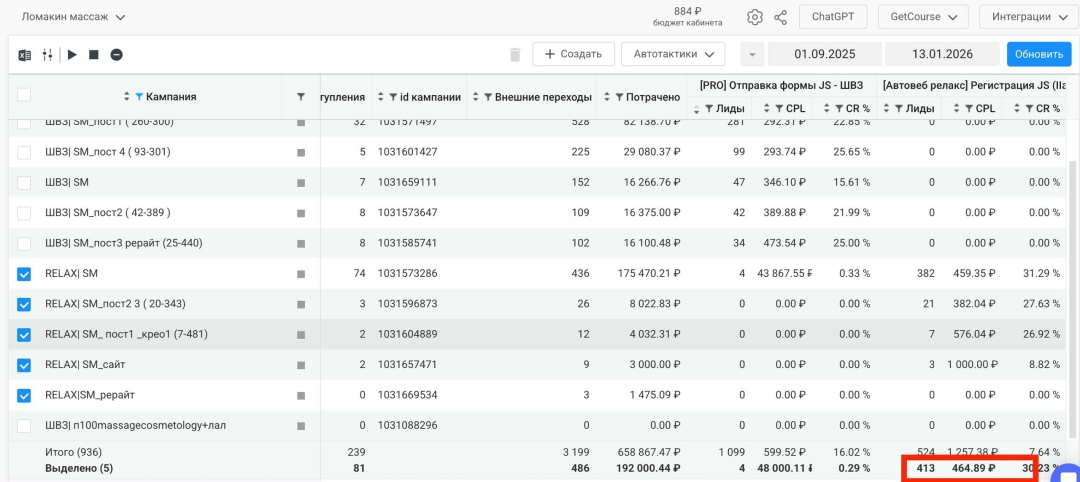Click the start date field 01.09.2025
This screenshot has width=1080, height=482.
tap(824, 54)
